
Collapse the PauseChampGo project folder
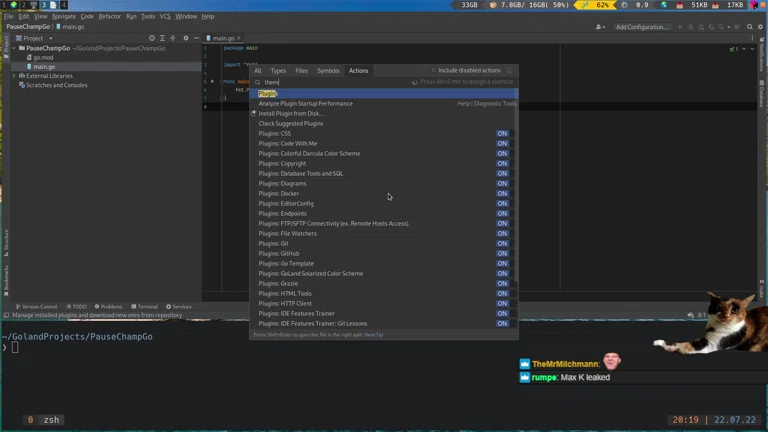[x=14, y=48]
